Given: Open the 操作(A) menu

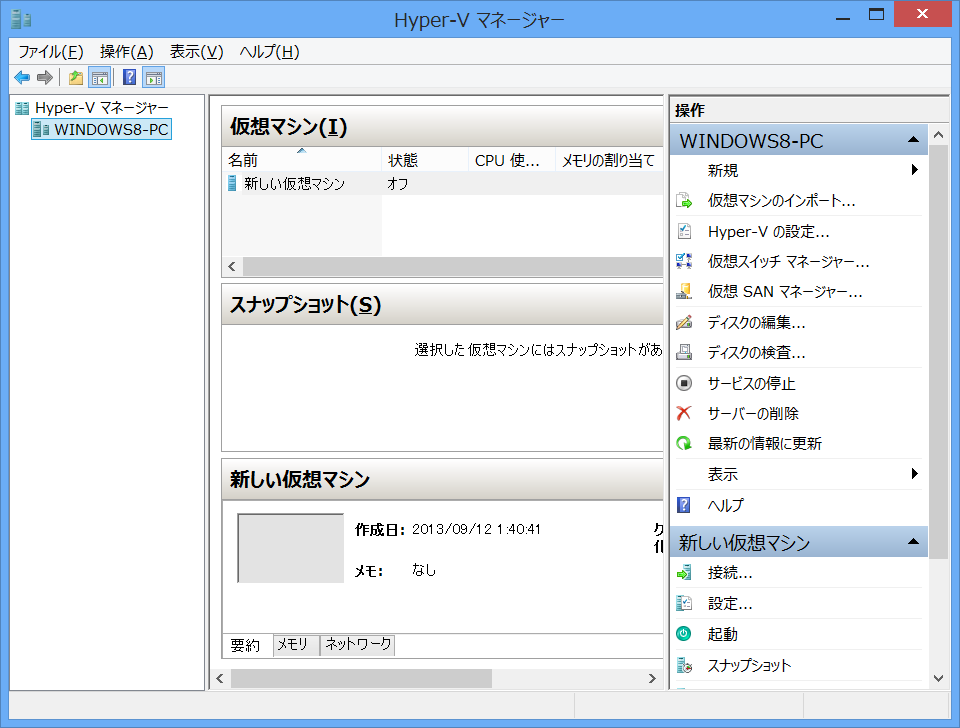Looking at the screenshot, I should click(127, 52).
